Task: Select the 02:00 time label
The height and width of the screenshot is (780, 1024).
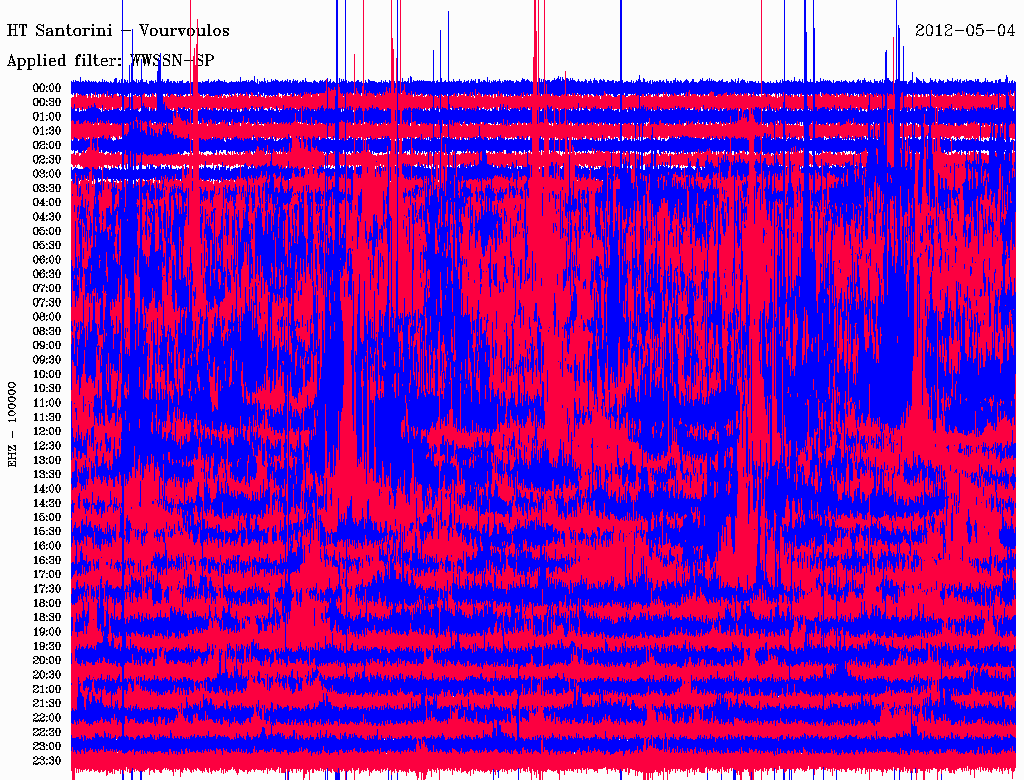Action: click(x=47, y=146)
